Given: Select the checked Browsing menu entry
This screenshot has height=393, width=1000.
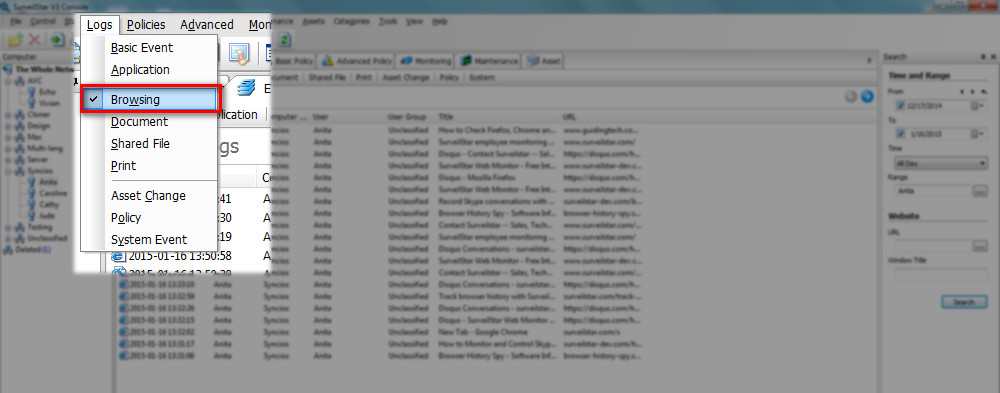Looking at the screenshot, I should [x=151, y=100].
